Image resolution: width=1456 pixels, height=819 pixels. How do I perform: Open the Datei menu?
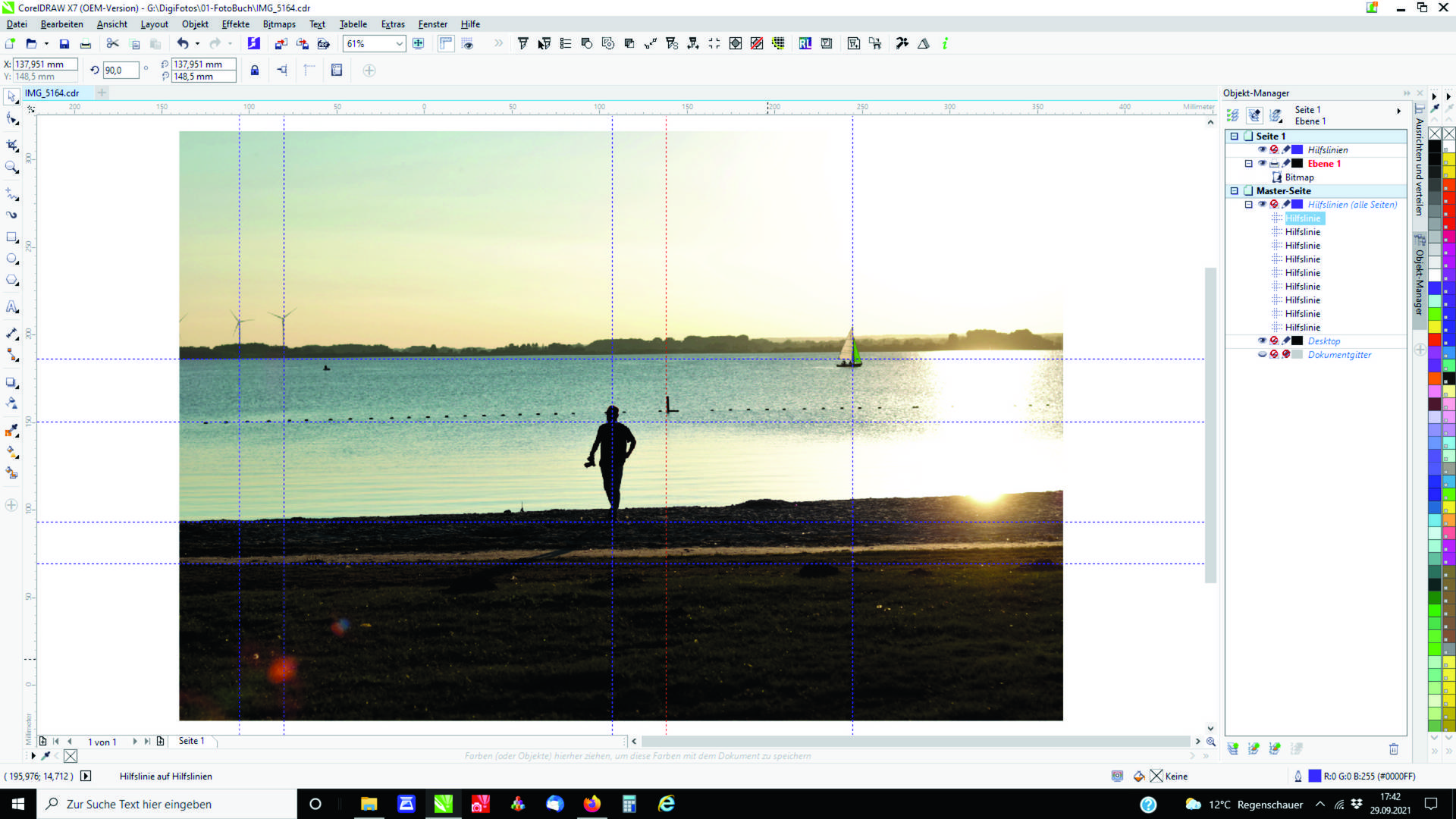point(17,24)
